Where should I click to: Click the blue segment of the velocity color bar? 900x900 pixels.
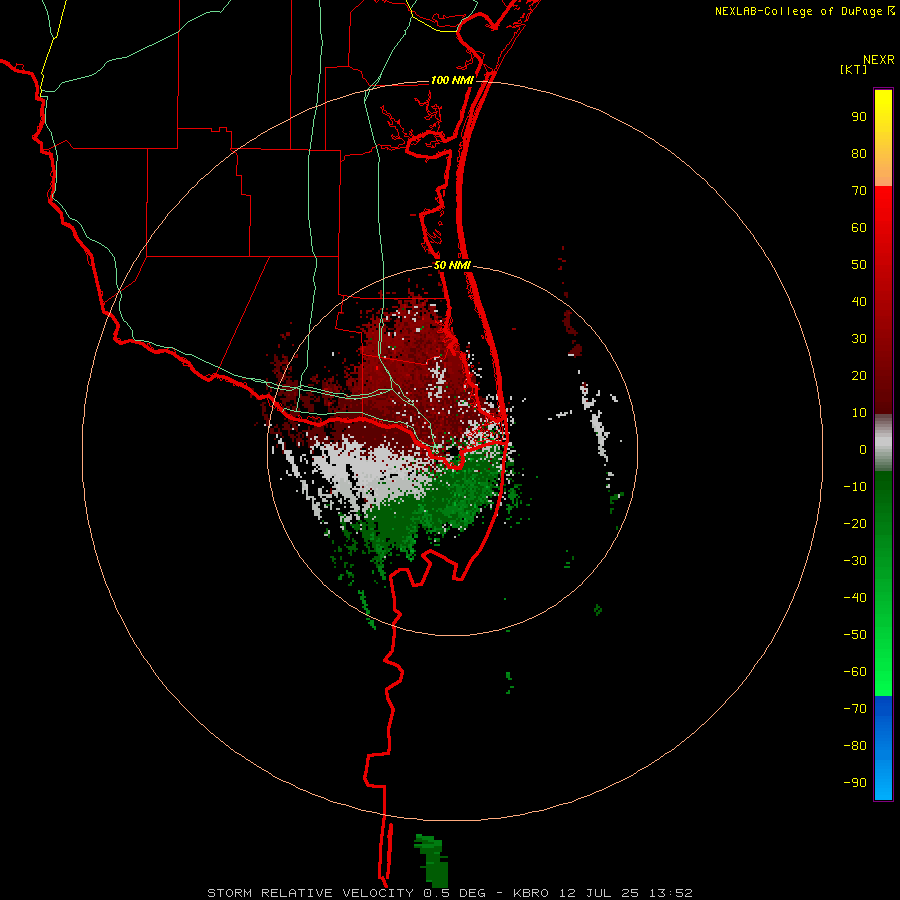(x=883, y=748)
